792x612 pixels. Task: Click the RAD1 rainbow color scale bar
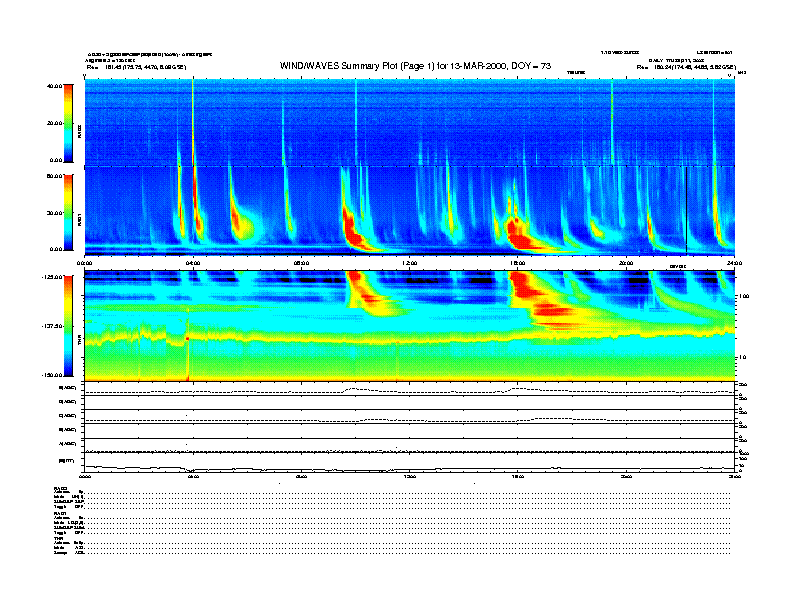pyautogui.click(x=68, y=212)
